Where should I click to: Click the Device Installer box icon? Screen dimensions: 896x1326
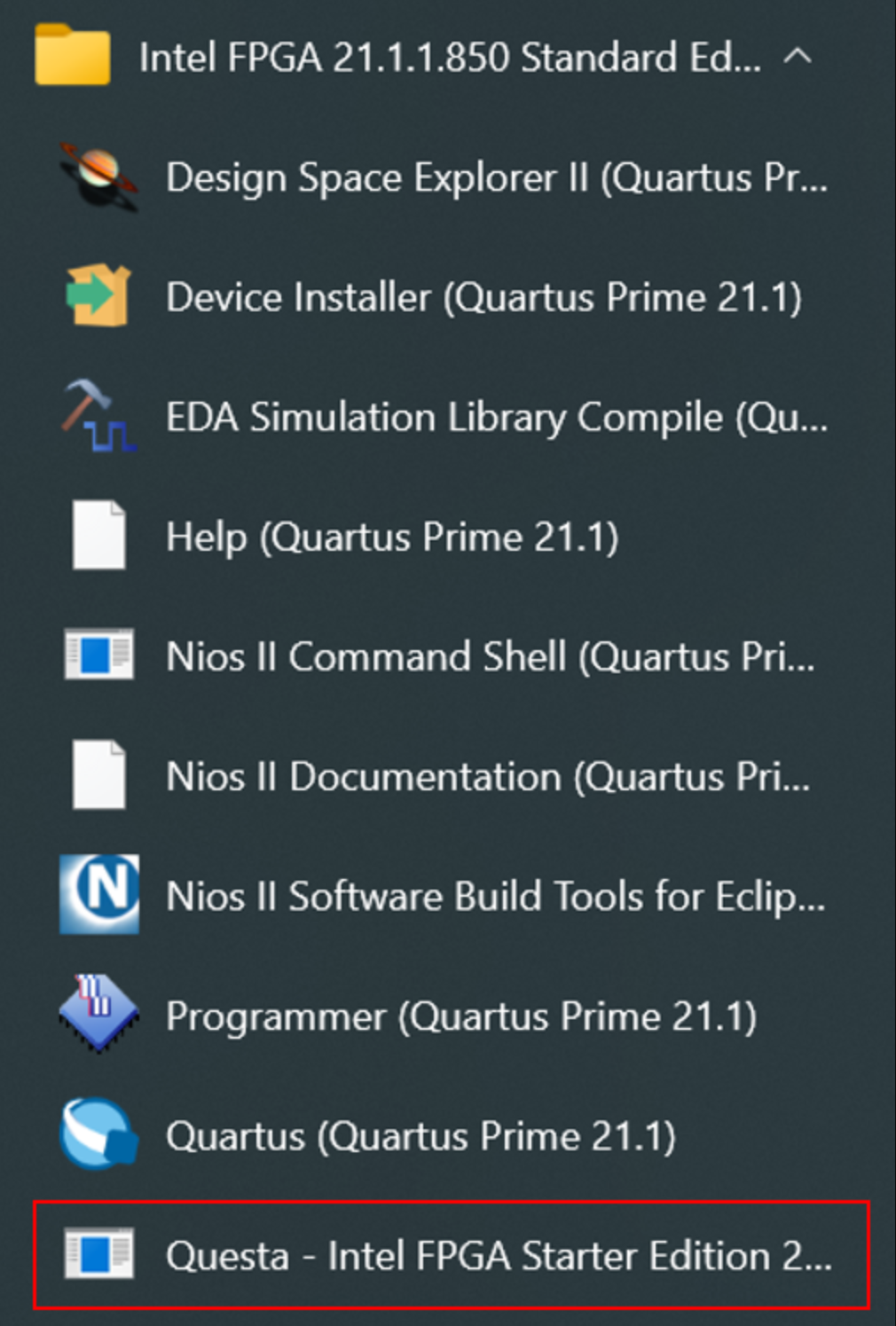coord(98,296)
